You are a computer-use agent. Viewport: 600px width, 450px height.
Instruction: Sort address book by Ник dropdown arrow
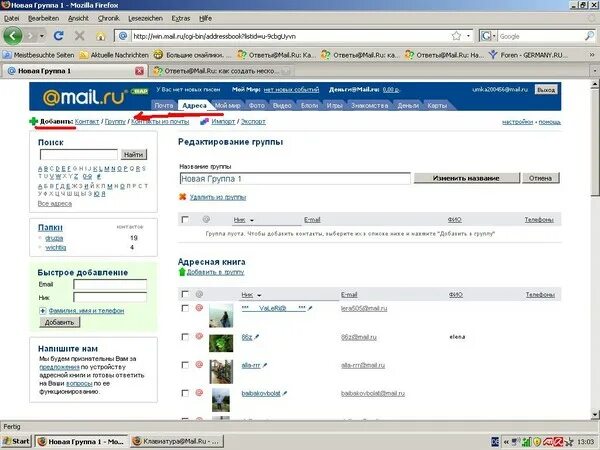point(259,295)
